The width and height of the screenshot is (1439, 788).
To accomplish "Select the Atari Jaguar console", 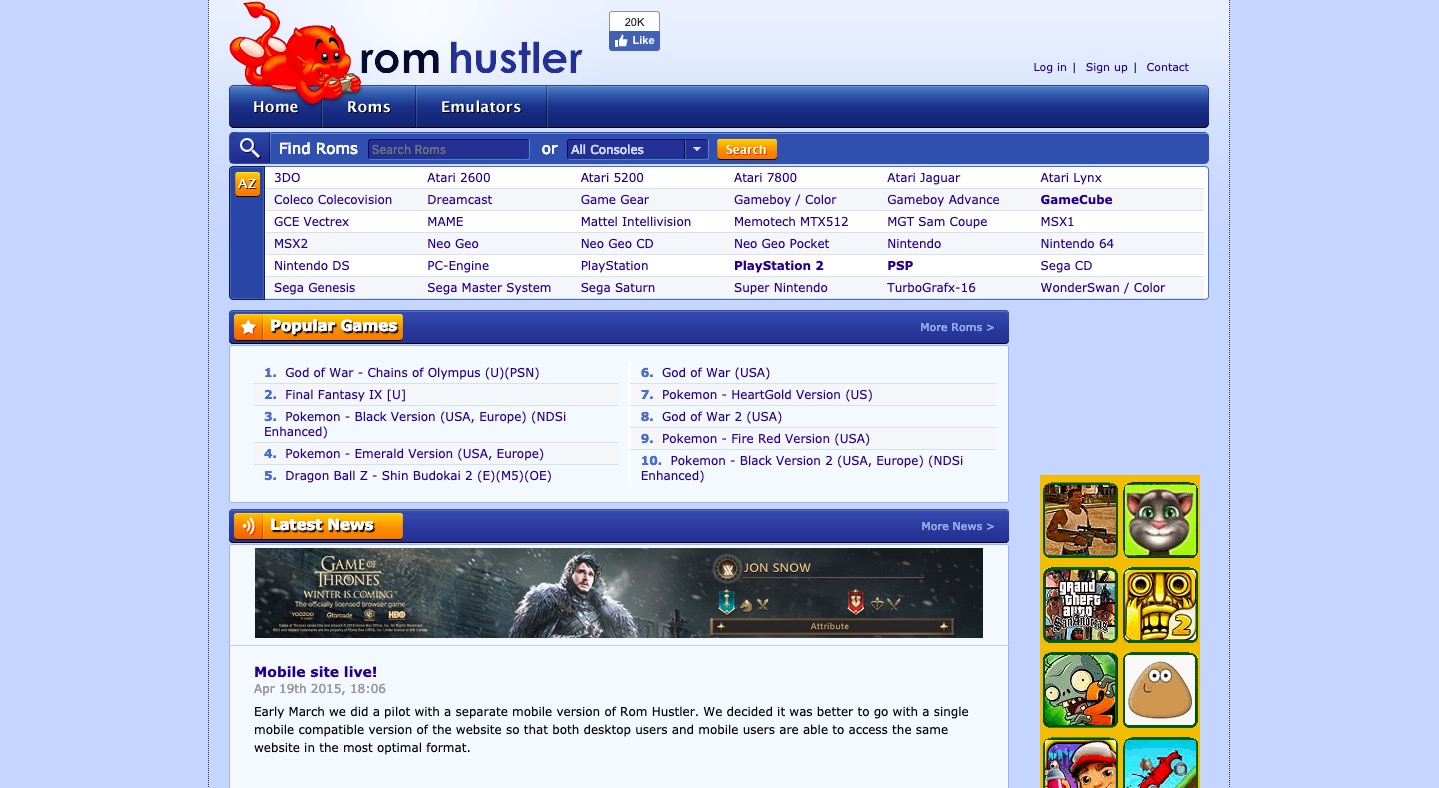I will click(923, 178).
